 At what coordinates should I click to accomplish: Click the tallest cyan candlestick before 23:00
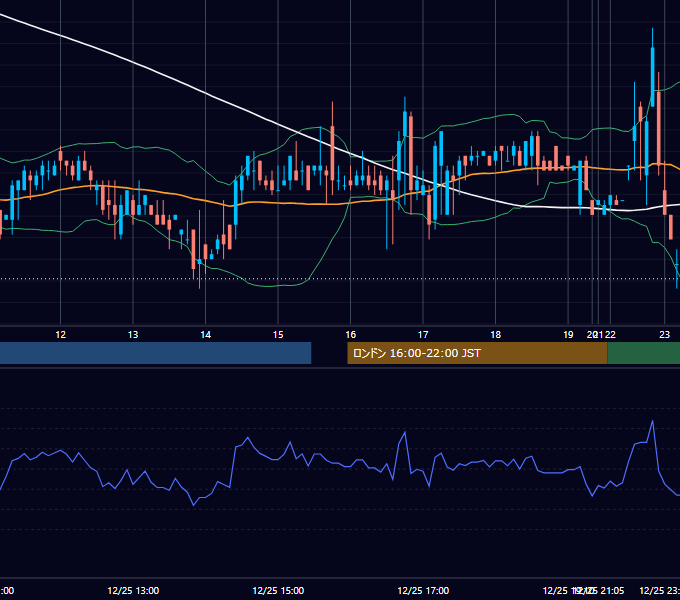pos(652,77)
